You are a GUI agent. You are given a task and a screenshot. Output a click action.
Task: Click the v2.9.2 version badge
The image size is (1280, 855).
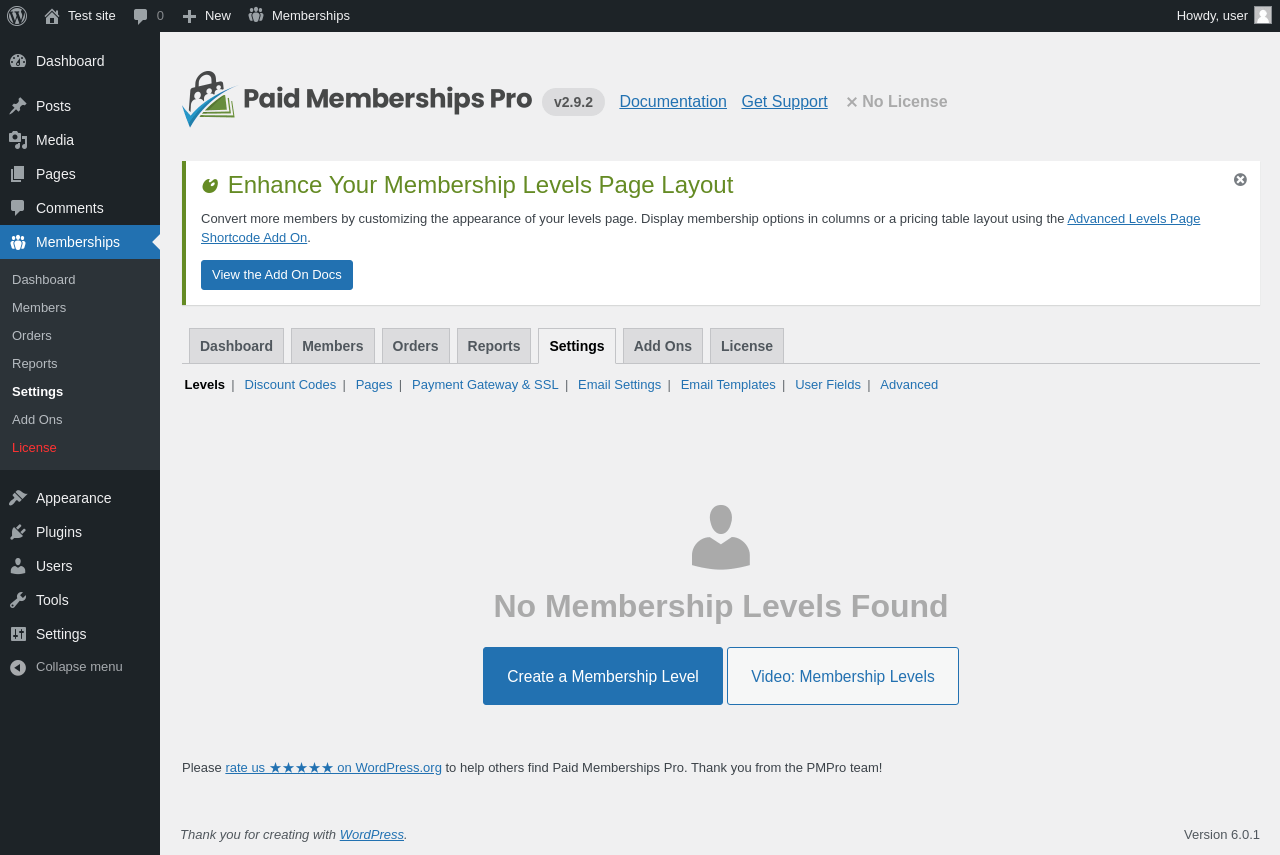pos(573,102)
